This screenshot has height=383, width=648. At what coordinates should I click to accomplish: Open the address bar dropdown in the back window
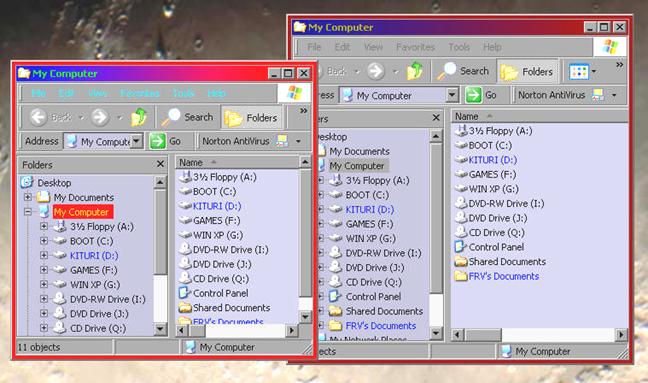tap(452, 95)
